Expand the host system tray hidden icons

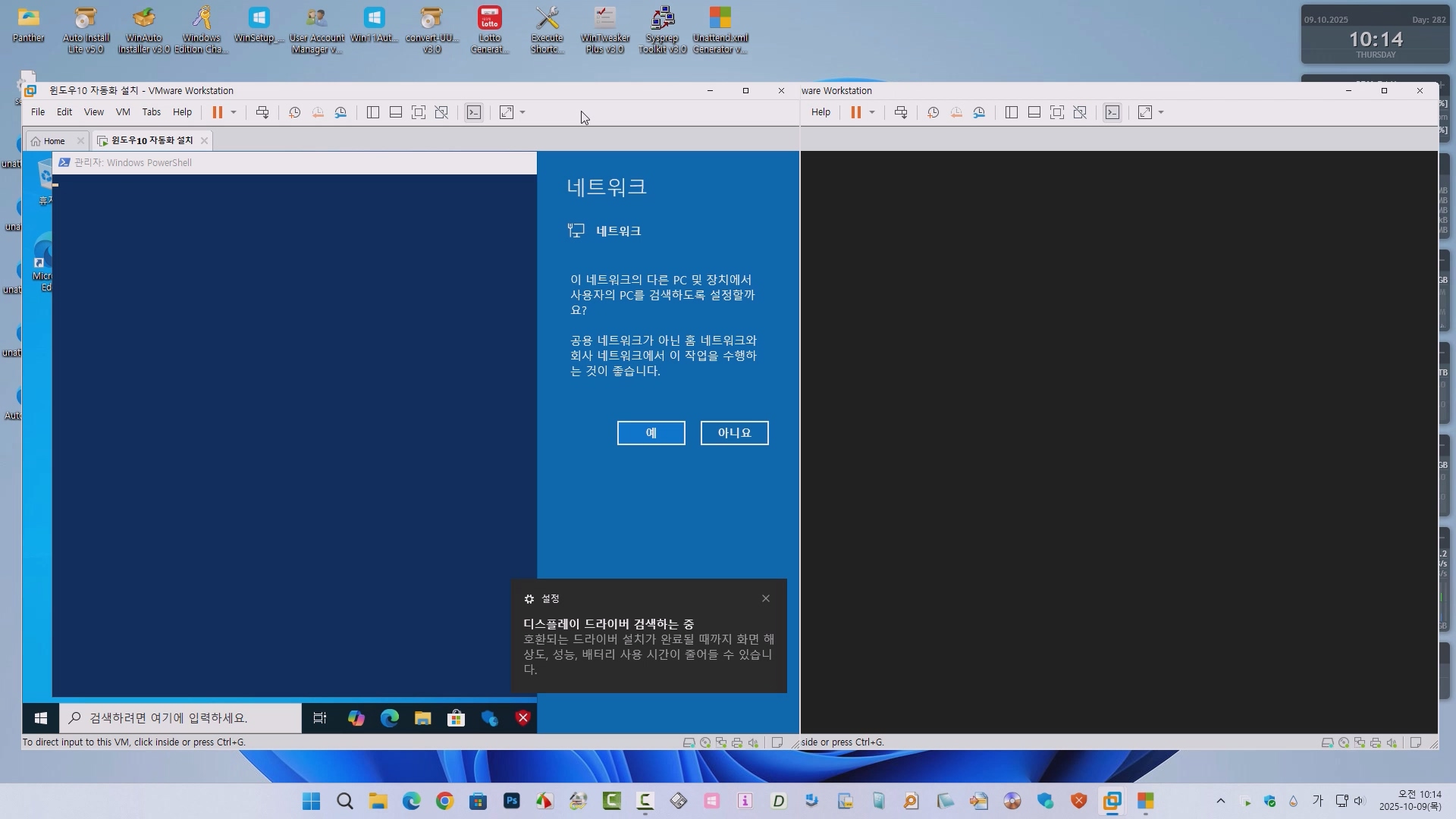point(1220,801)
